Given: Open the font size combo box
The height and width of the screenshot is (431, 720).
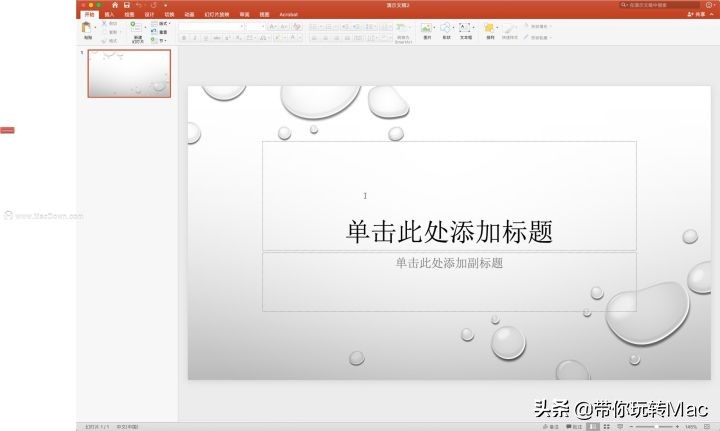Looking at the screenshot, I should point(255,27).
